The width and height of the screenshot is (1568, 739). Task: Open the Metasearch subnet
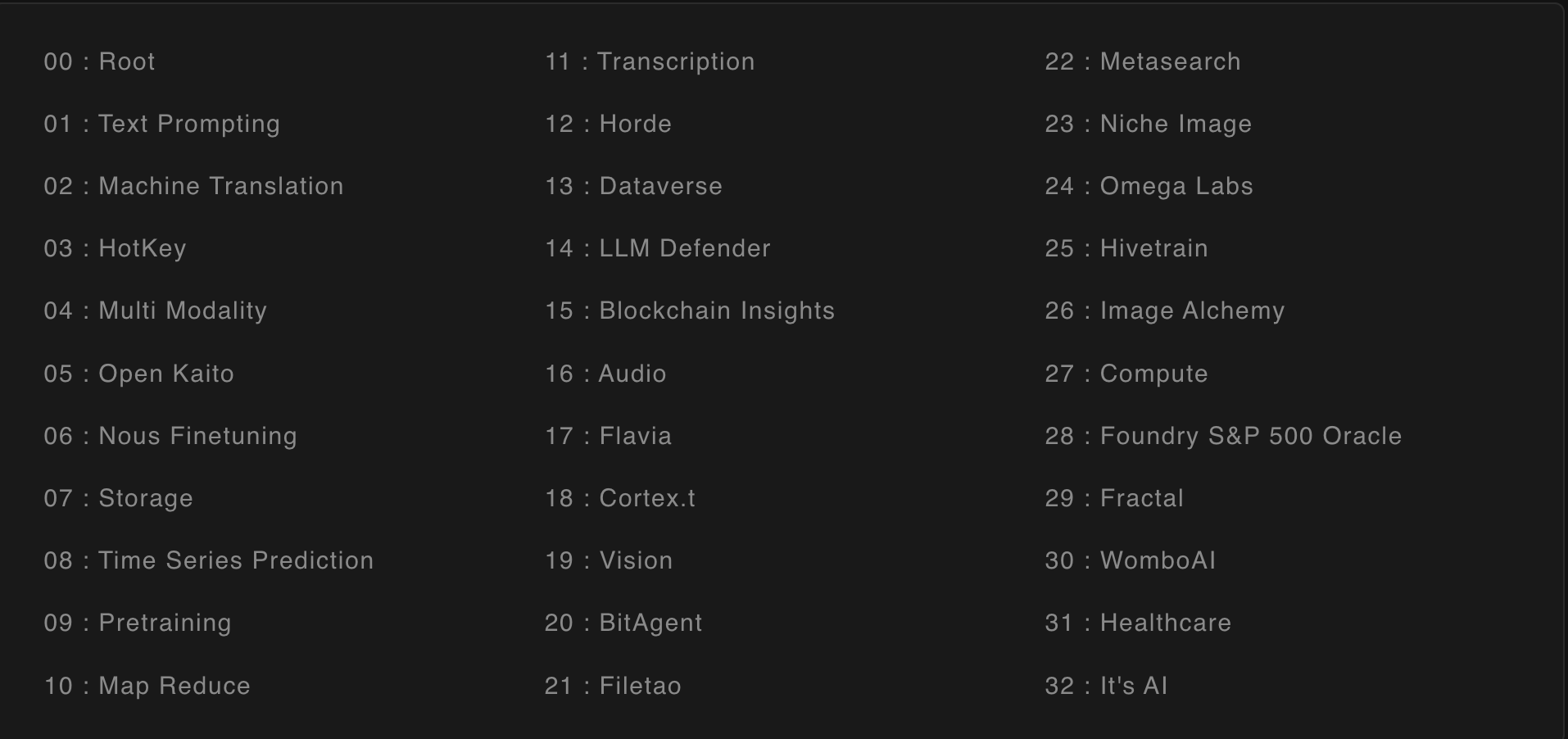1143,61
